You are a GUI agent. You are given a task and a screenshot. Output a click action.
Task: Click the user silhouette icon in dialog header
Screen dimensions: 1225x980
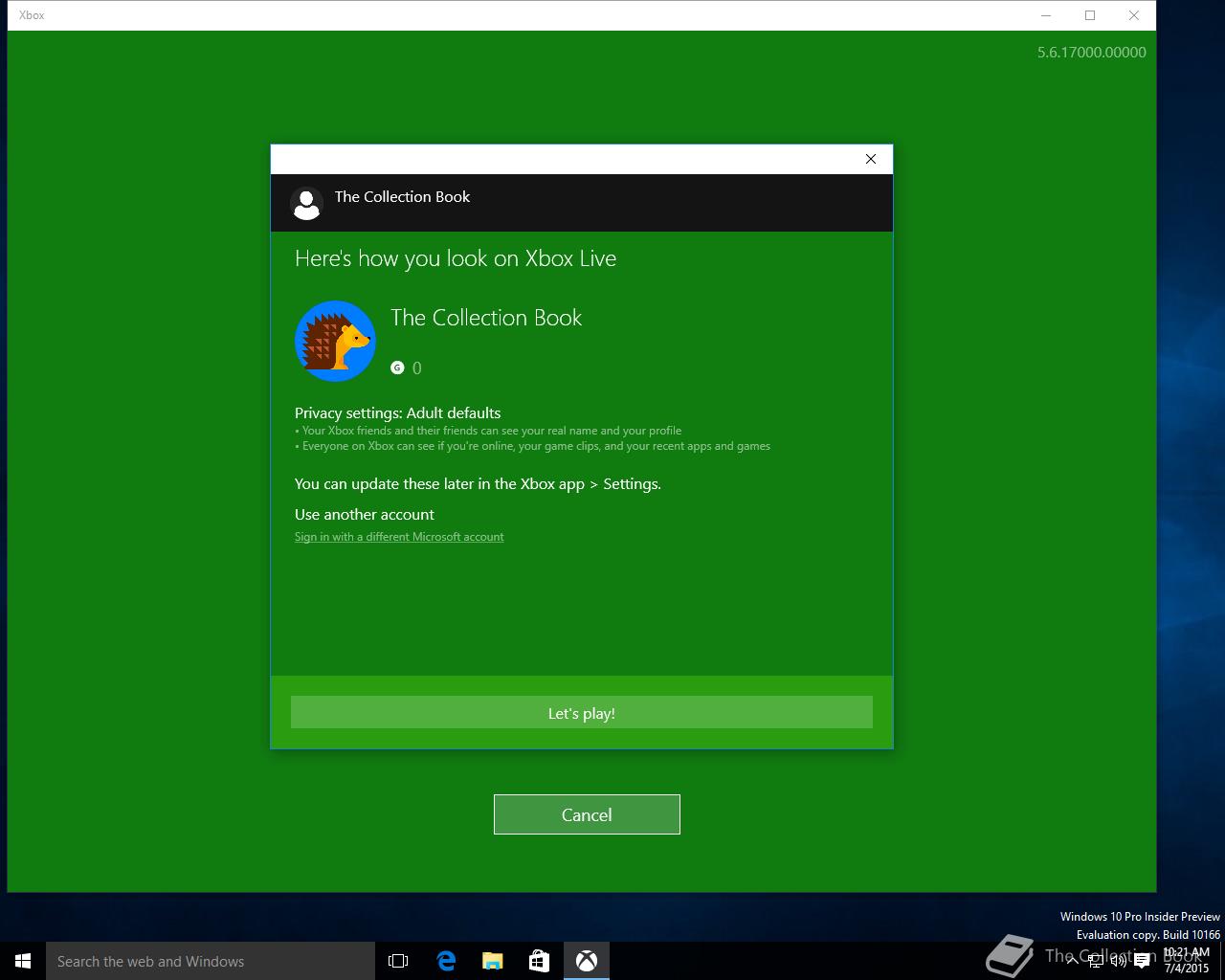tap(306, 203)
